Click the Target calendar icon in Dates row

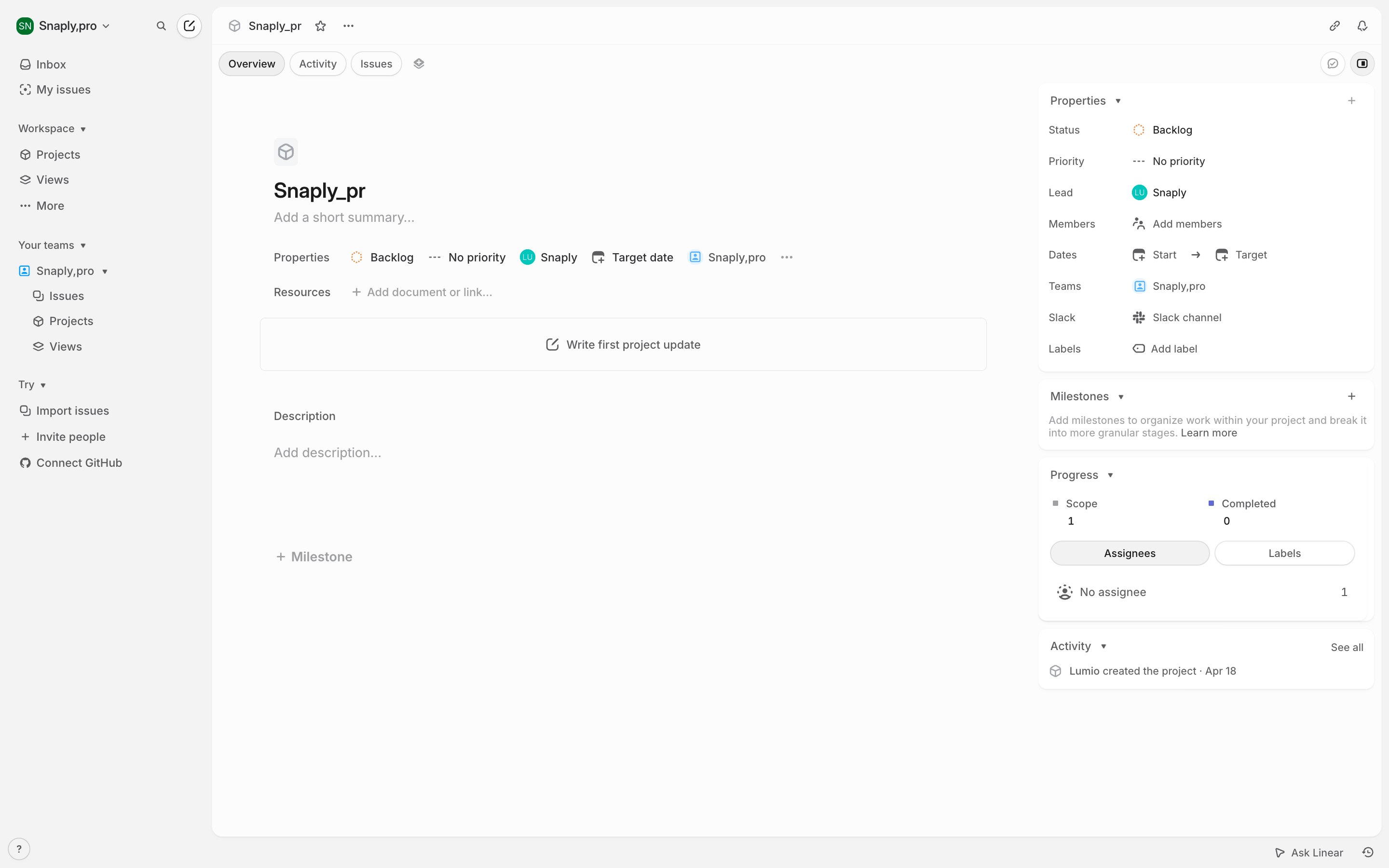(x=1221, y=255)
